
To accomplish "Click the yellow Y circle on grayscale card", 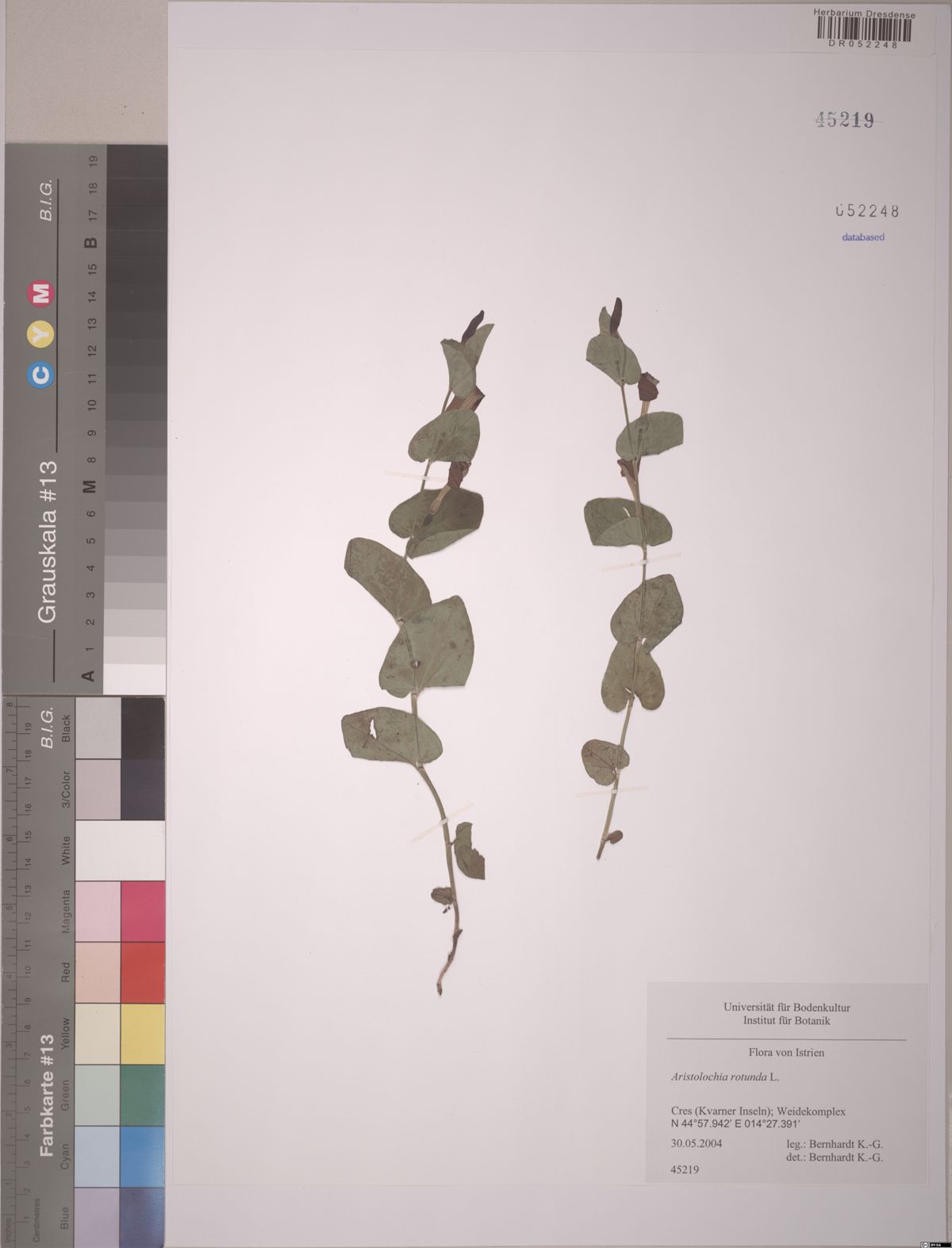I will click(41, 336).
